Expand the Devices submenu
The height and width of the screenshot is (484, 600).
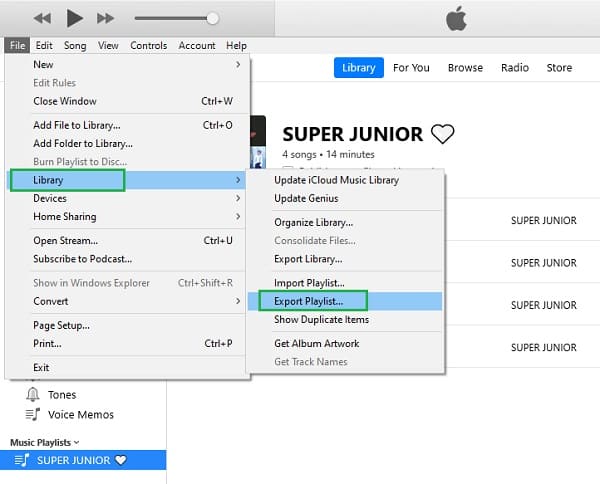128,198
